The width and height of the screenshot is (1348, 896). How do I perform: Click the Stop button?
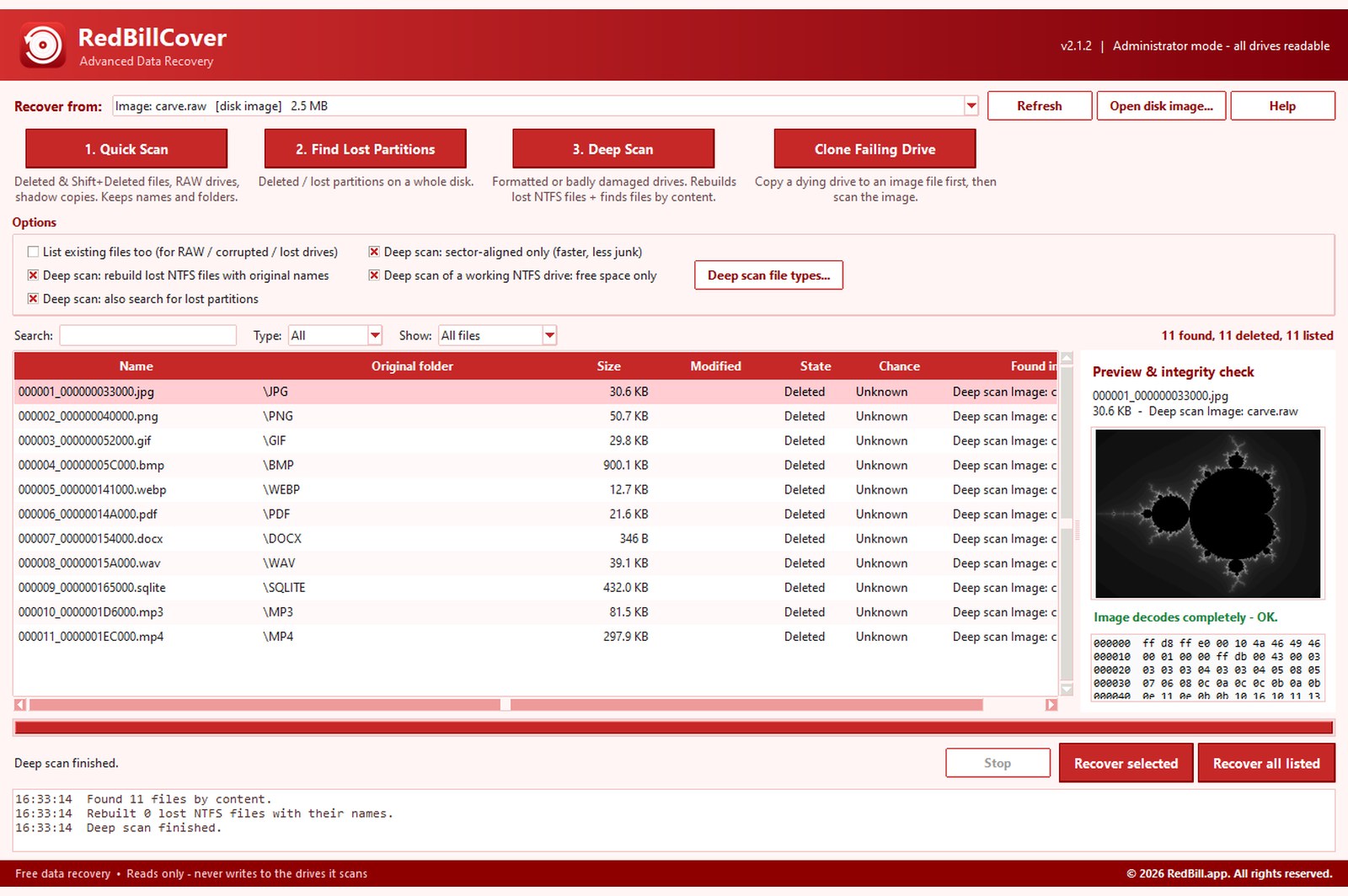[998, 763]
